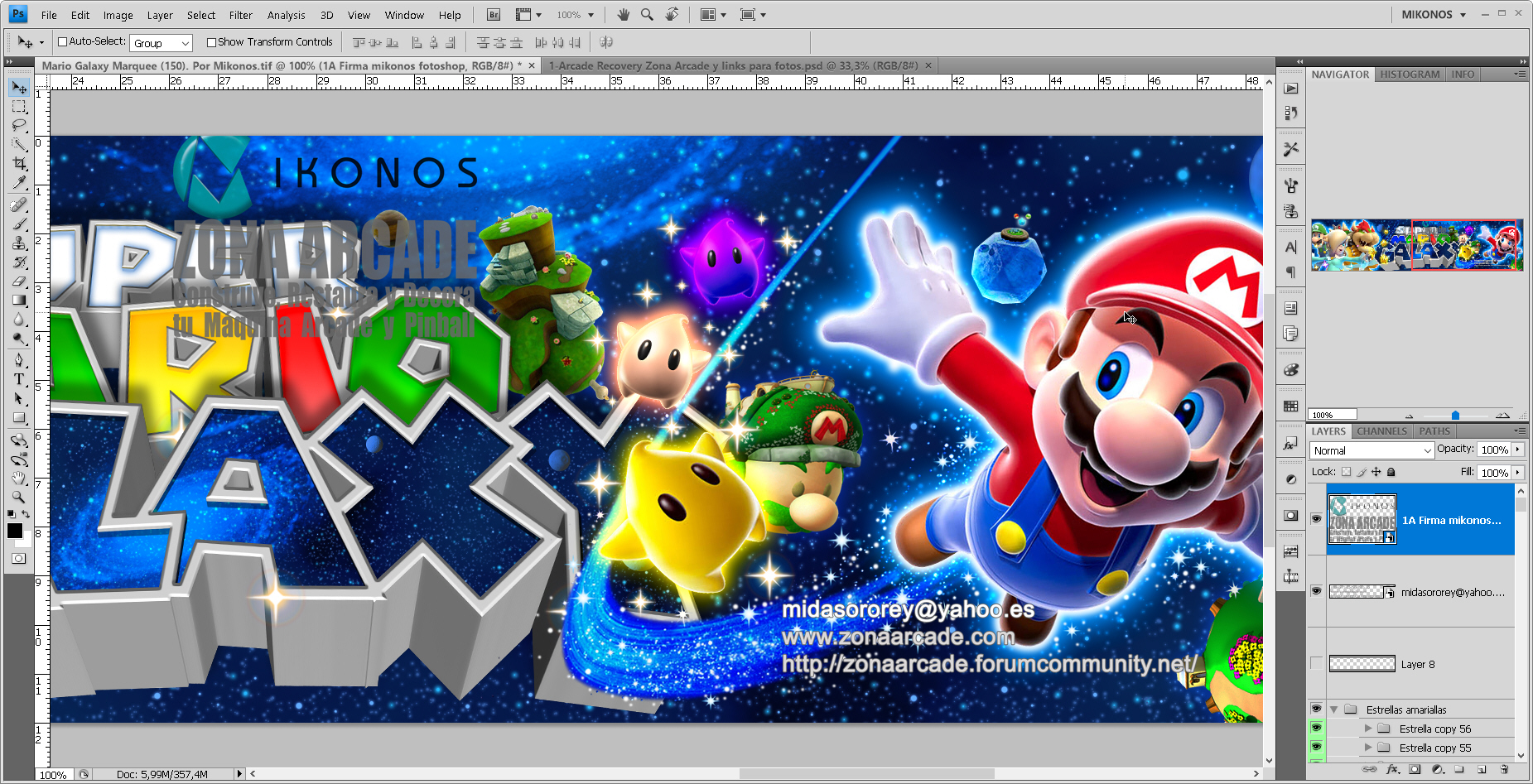Hide the midasororey@yahoo layer
Viewport: 1533px width, 784px height.
(x=1316, y=591)
